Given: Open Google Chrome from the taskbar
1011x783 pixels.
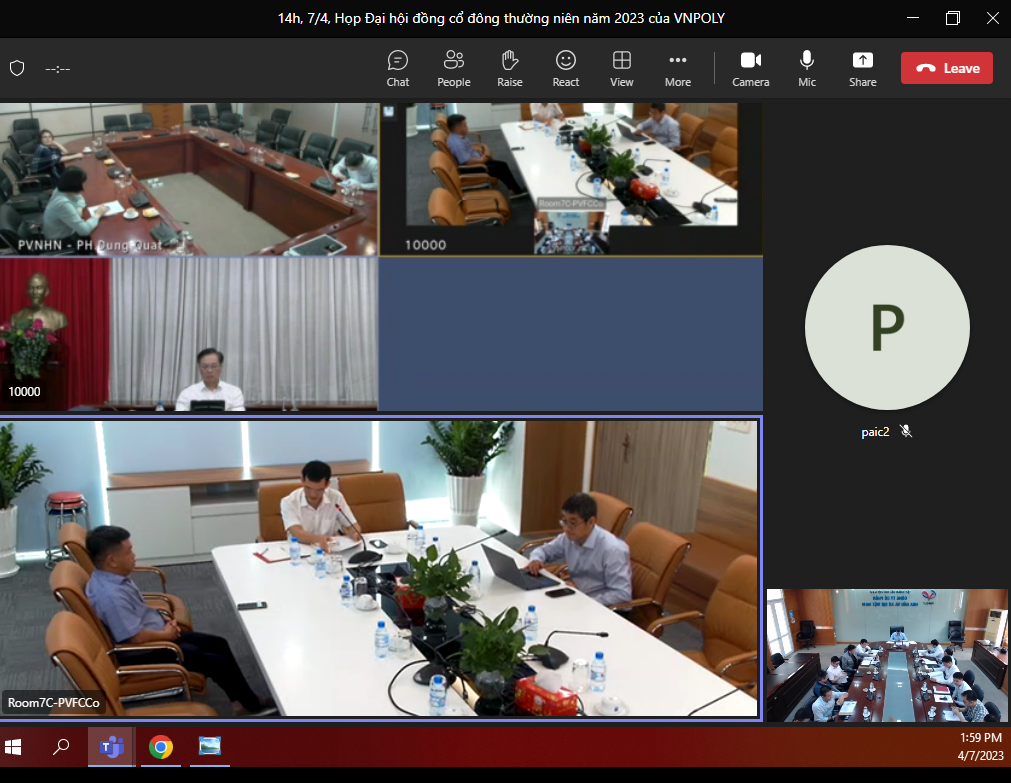Looking at the screenshot, I should click(x=160, y=747).
